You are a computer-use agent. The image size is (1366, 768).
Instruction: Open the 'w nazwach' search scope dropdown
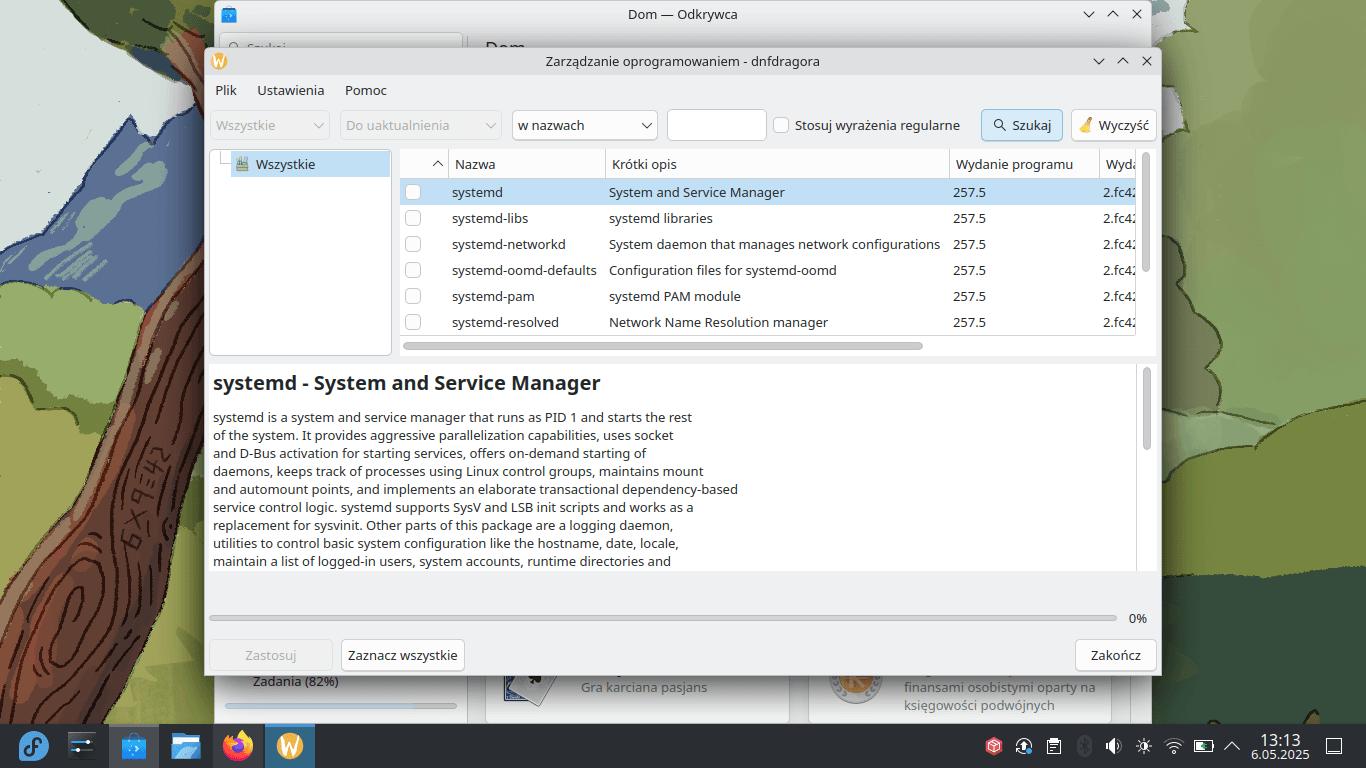pos(585,125)
